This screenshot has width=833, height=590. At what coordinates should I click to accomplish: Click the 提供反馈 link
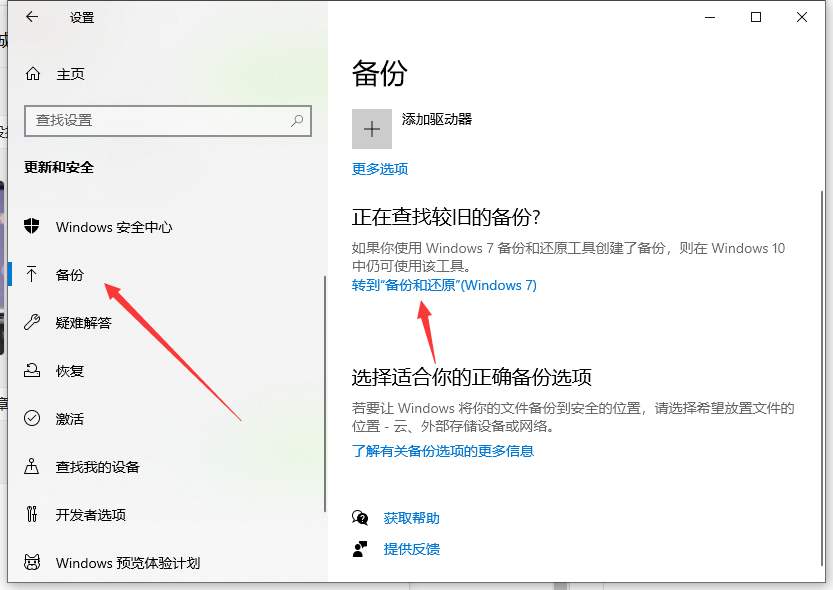[x=411, y=548]
